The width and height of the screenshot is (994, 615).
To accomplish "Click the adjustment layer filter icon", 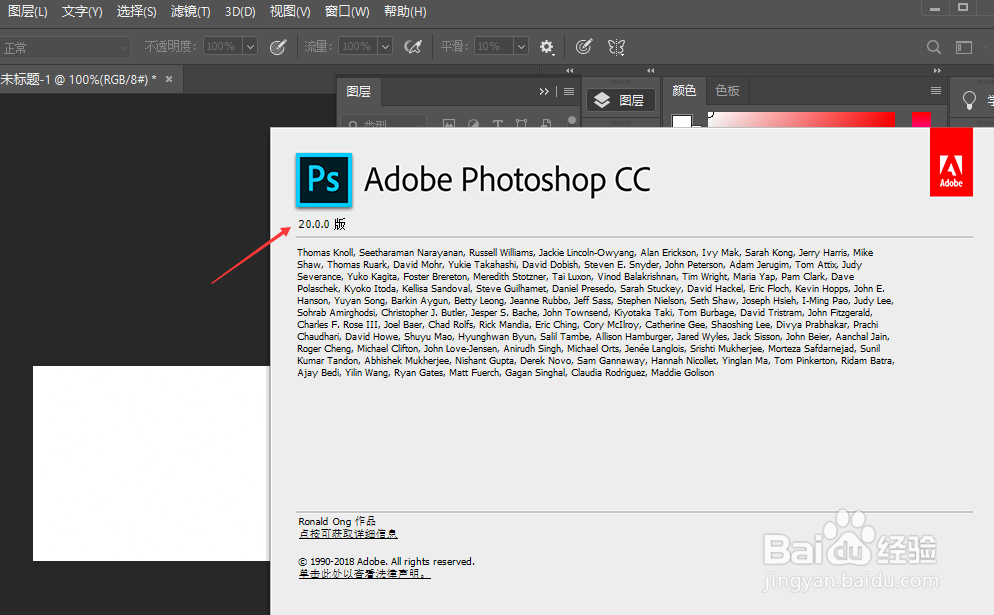I will (473, 122).
